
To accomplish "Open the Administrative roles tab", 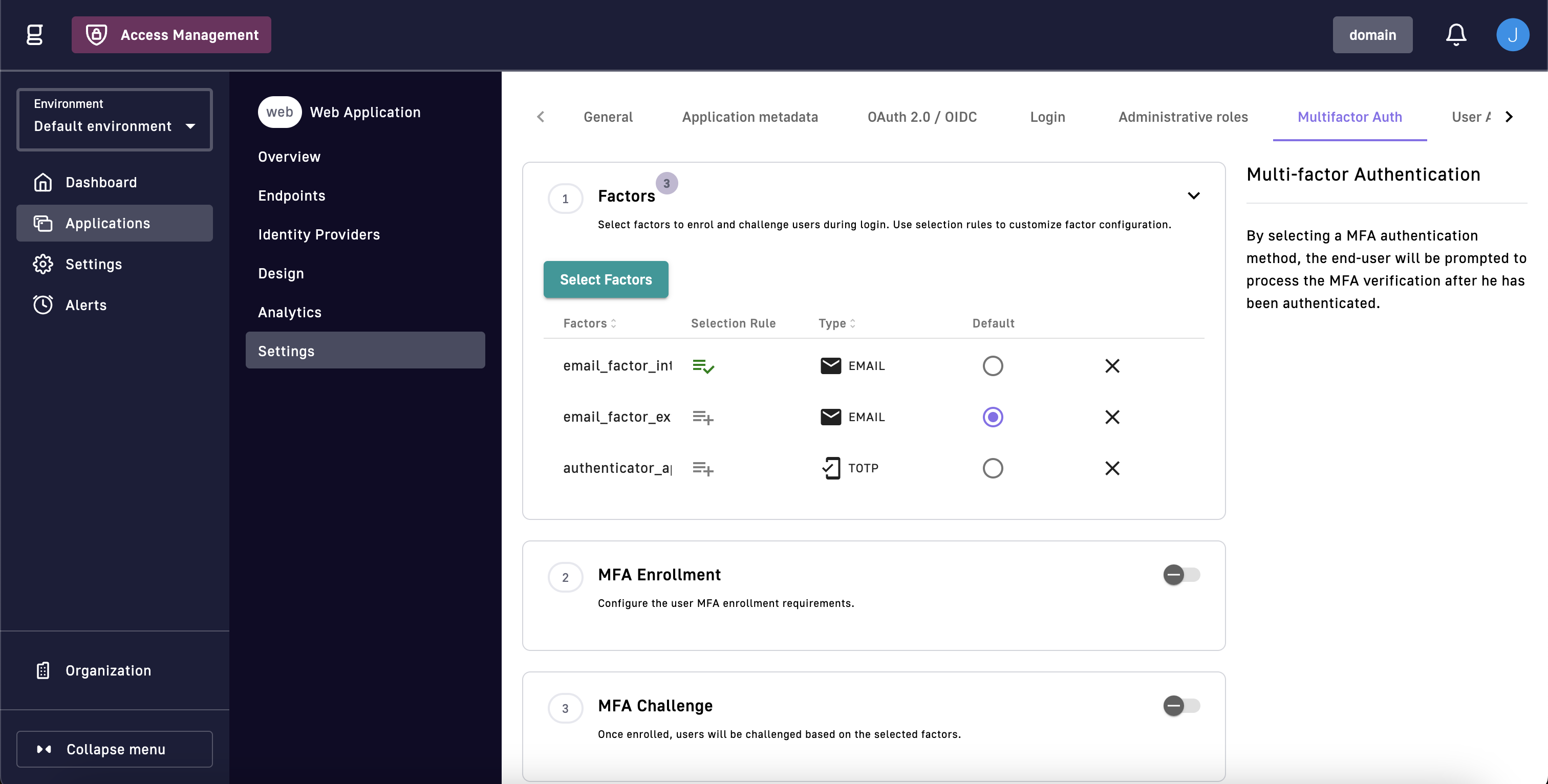I will pyautogui.click(x=1182, y=117).
